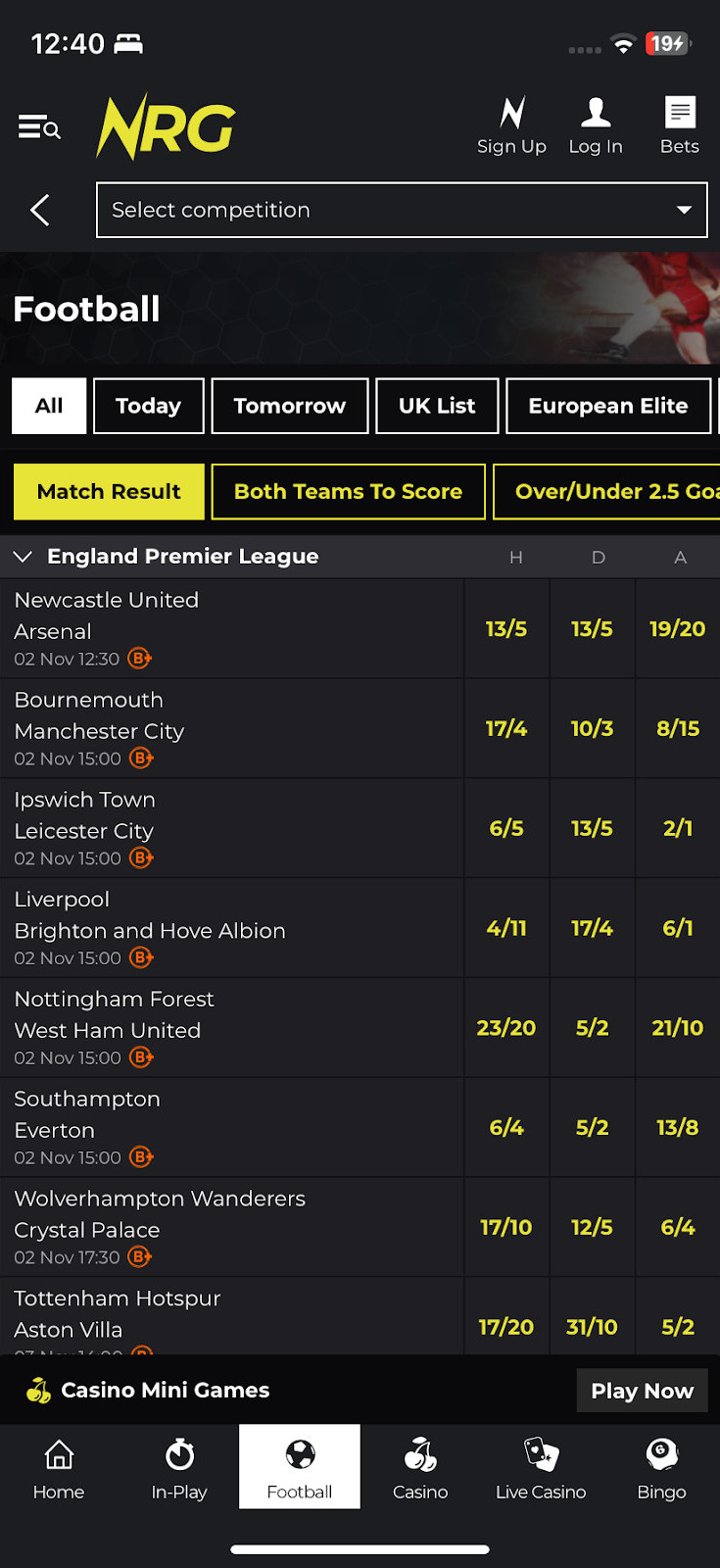Image resolution: width=720 pixels, height=1568 pixels.
Task: Tap the NRG logo
Action: (x=166, y=127)
